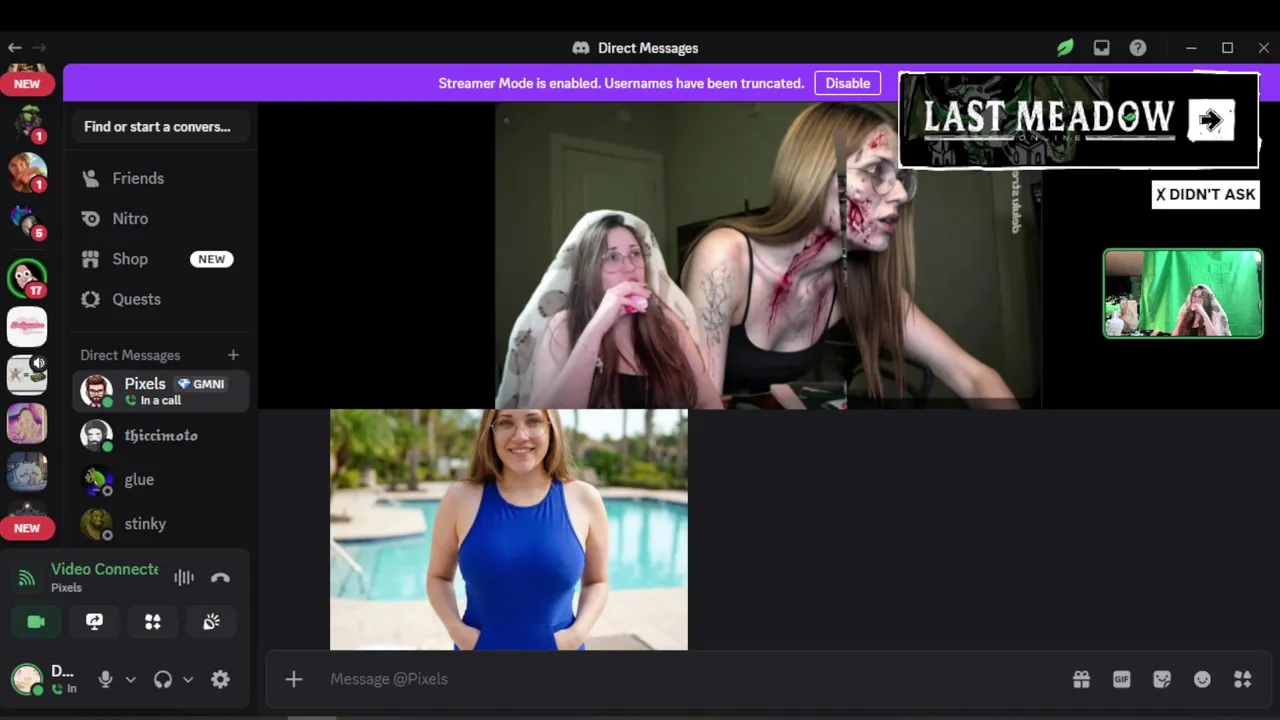This screenshot has height=720, width=1280.
Task: Open the Friends page
Action: [x=160, y=178]
